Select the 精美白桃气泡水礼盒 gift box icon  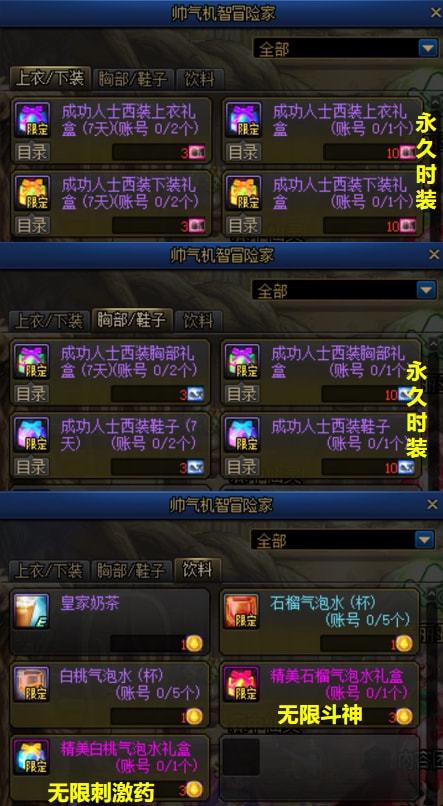pos(31,757)
